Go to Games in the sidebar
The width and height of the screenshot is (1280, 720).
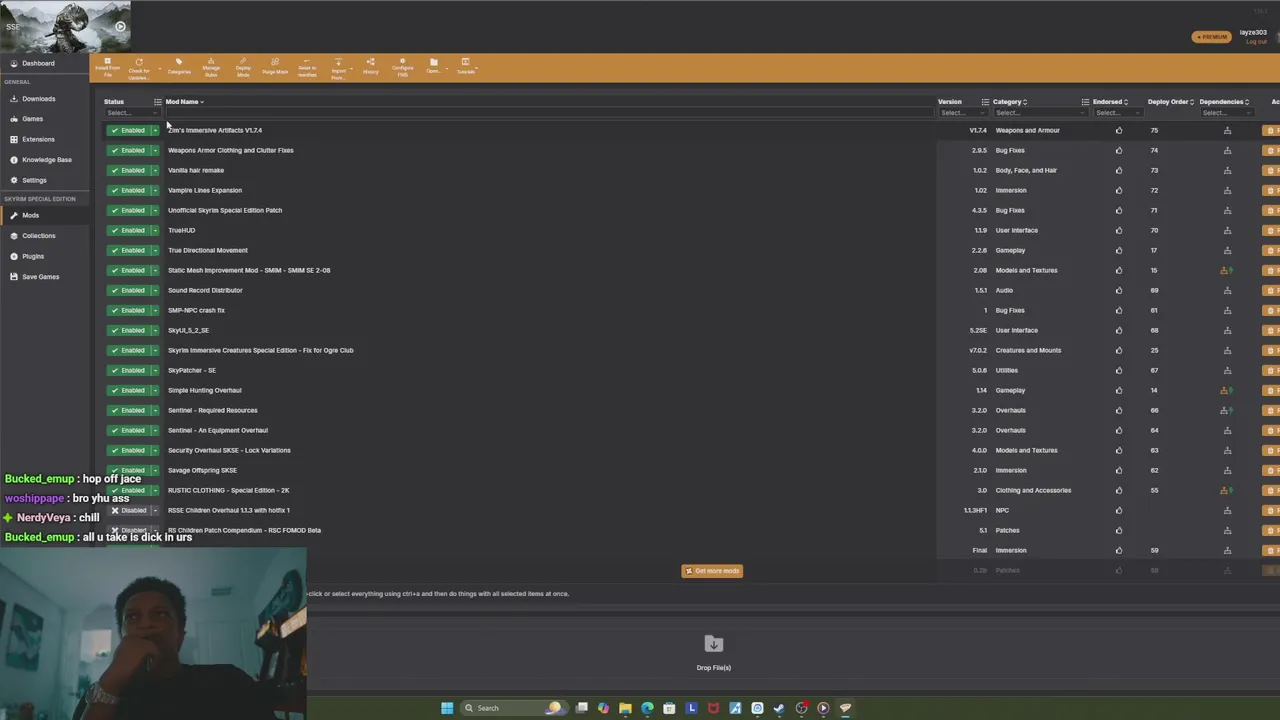[x=32, y=118]
